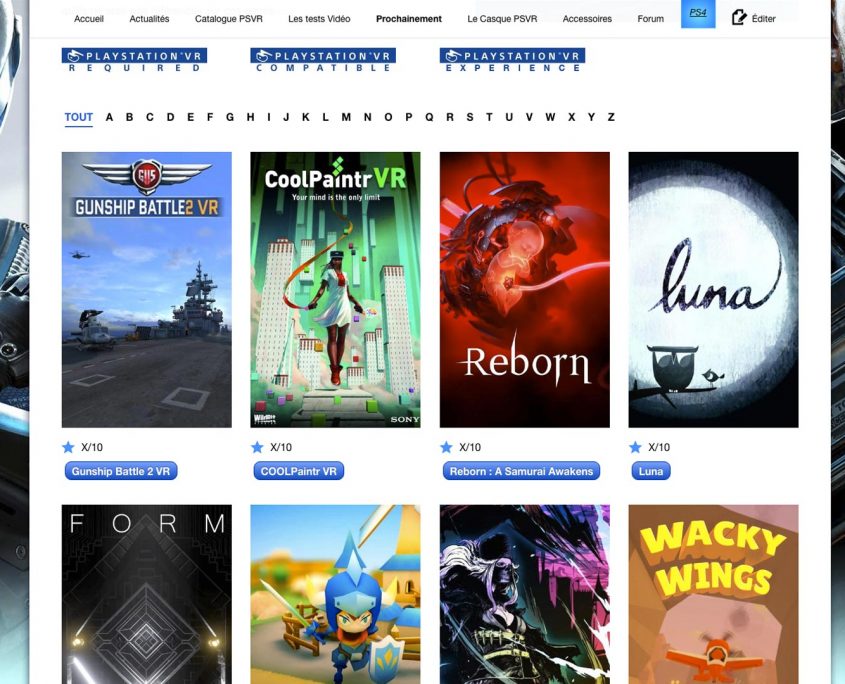Screen dimensions: 845x684
Task: Filter games by letter G
Action: point(230,117)
